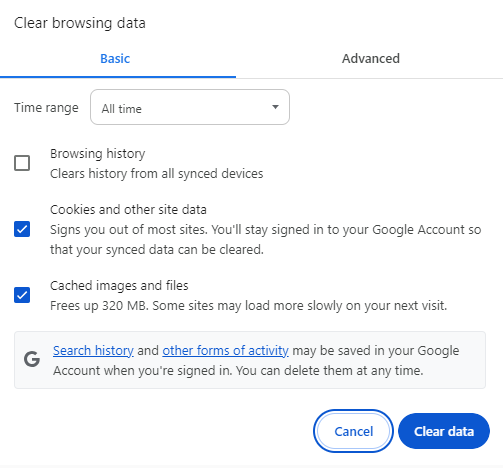Tick the Browsing history checkbox
Screen dimensions: 503x468
(22, 163)
